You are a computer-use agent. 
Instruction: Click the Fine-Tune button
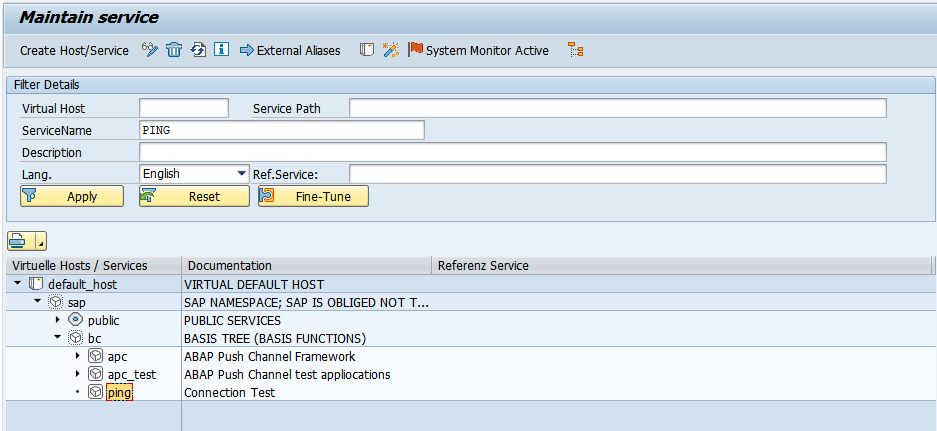[313, 197]
